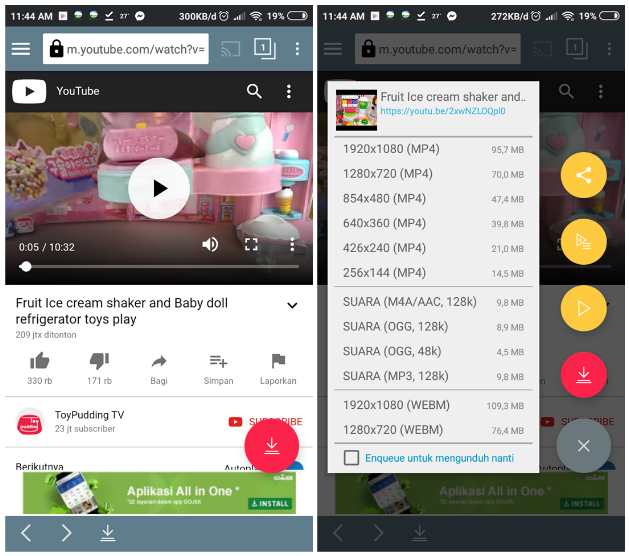Tap the alarm icon in left status bar
Image resolution: width=629 pixels, height=556 pixels.
click(224, 16)
